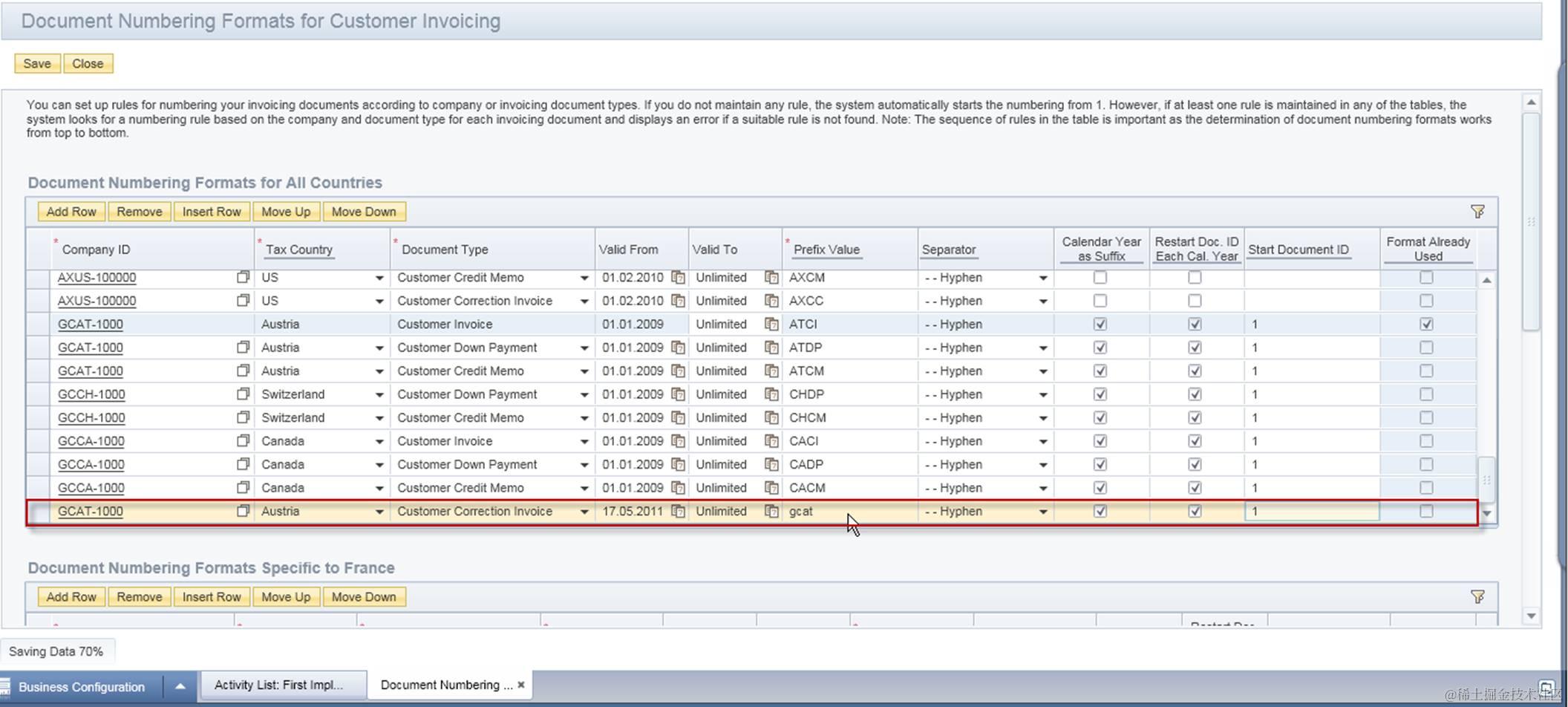The image size is (1568, 707).
Task: Open Tax Country dropdown for CADP Canada row
Action: tap(379, 465)
